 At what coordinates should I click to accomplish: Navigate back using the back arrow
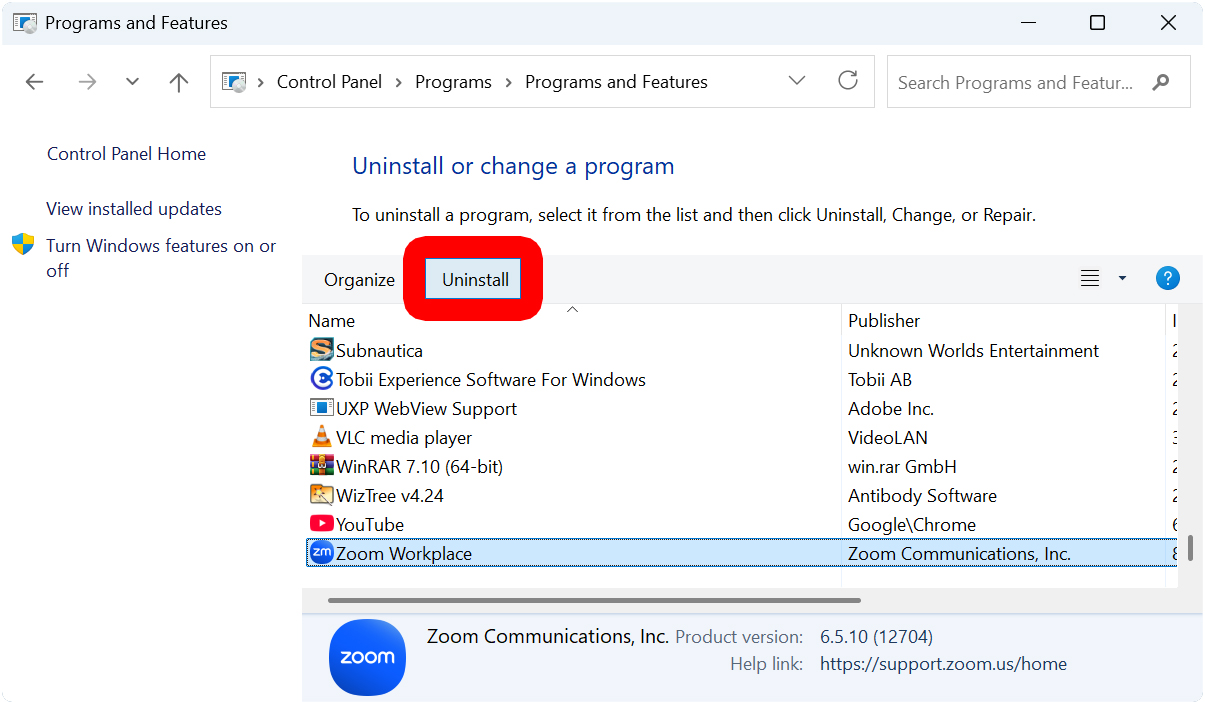point(34,81)
